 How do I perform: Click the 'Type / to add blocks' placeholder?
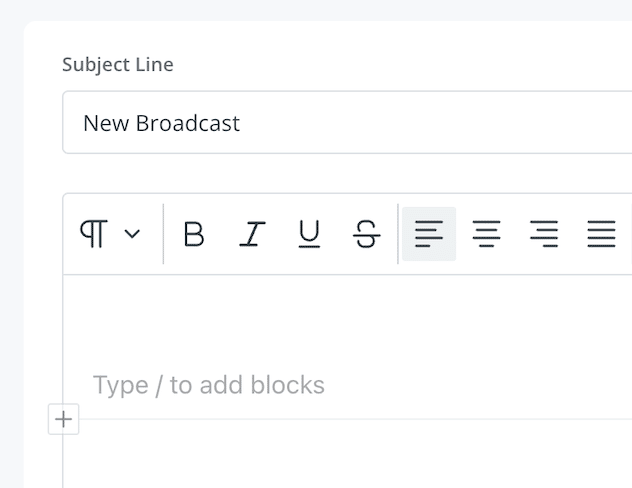[x=208, y=385]
